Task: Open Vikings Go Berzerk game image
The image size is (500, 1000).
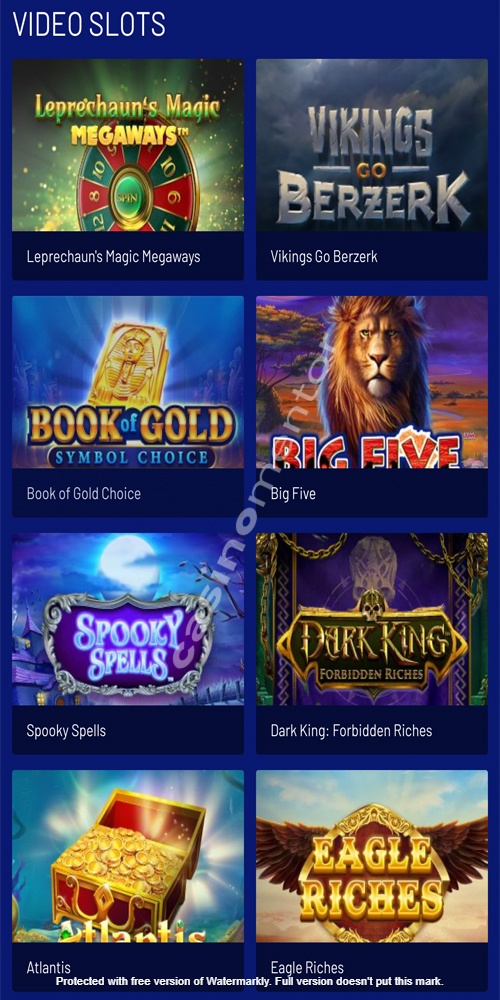Action: [372, 145]
